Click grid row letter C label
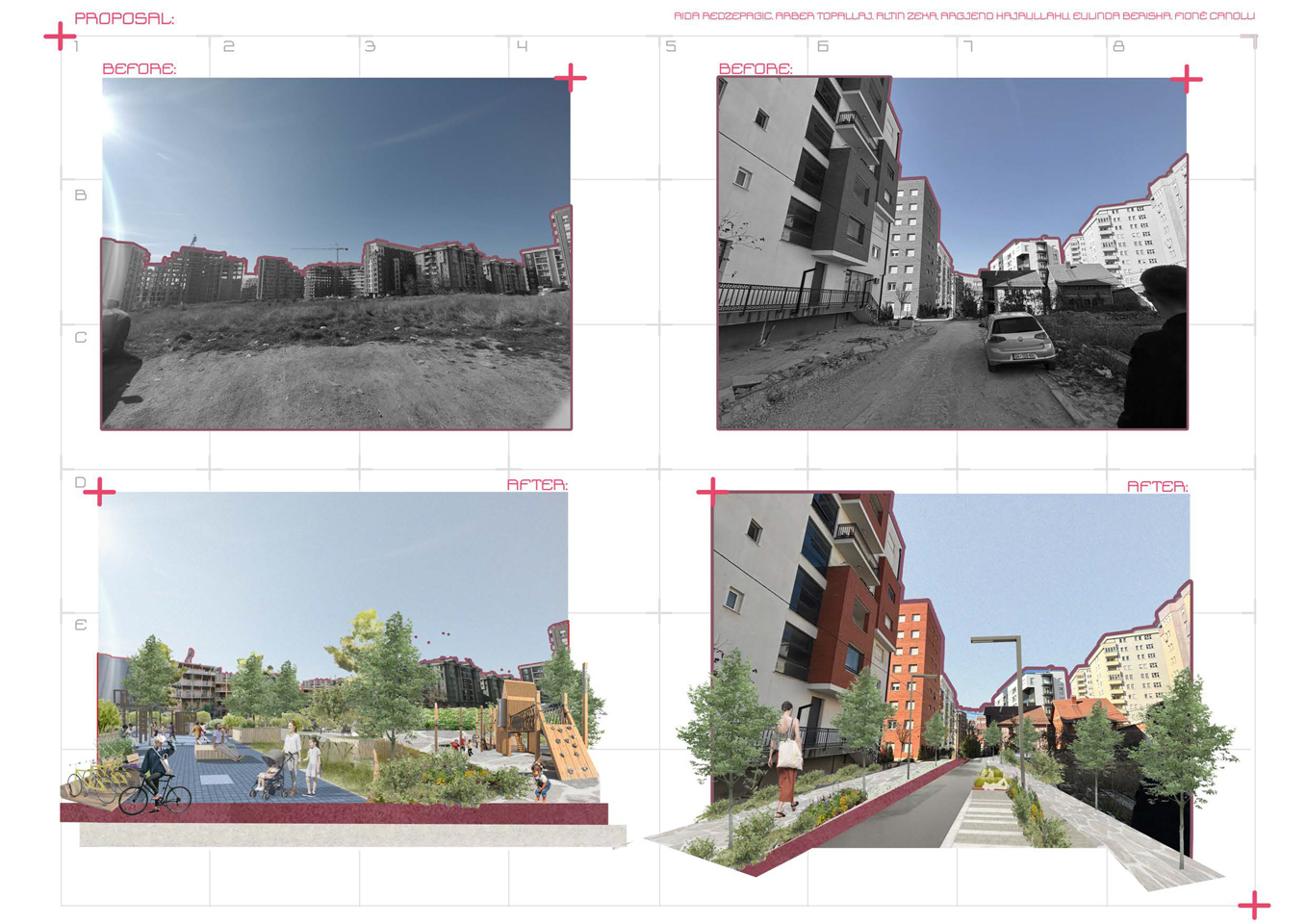Image resolution: width=1307 pixels, height=924 pixels. [81, 338]
